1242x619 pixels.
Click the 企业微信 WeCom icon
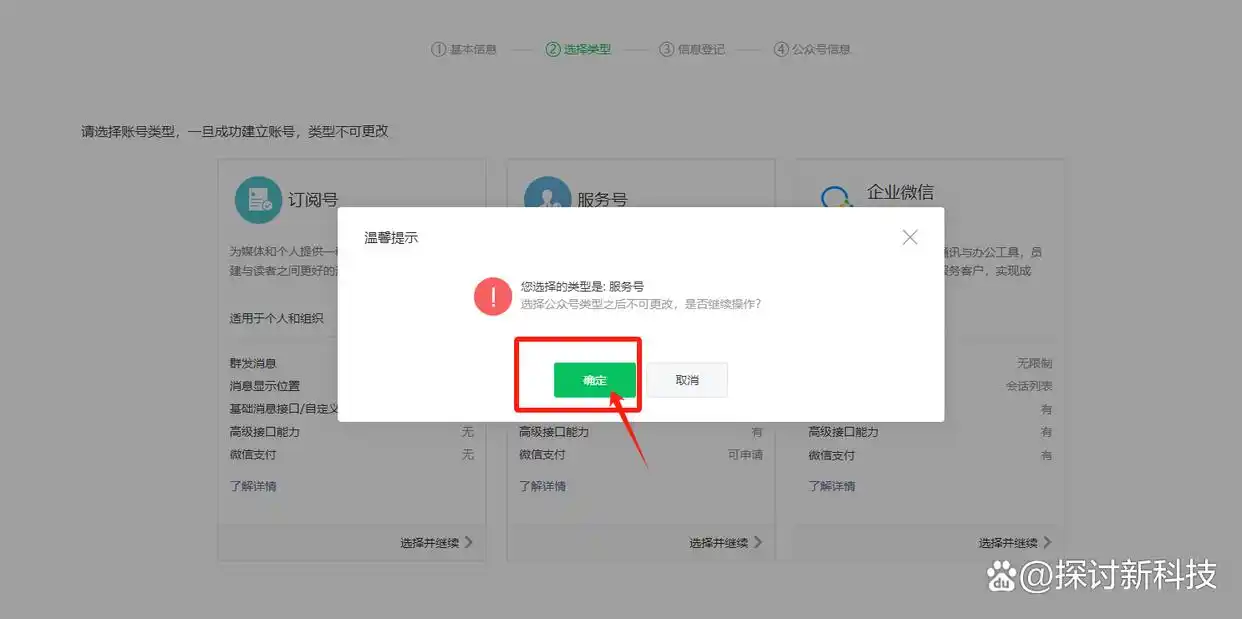[836, 197]
